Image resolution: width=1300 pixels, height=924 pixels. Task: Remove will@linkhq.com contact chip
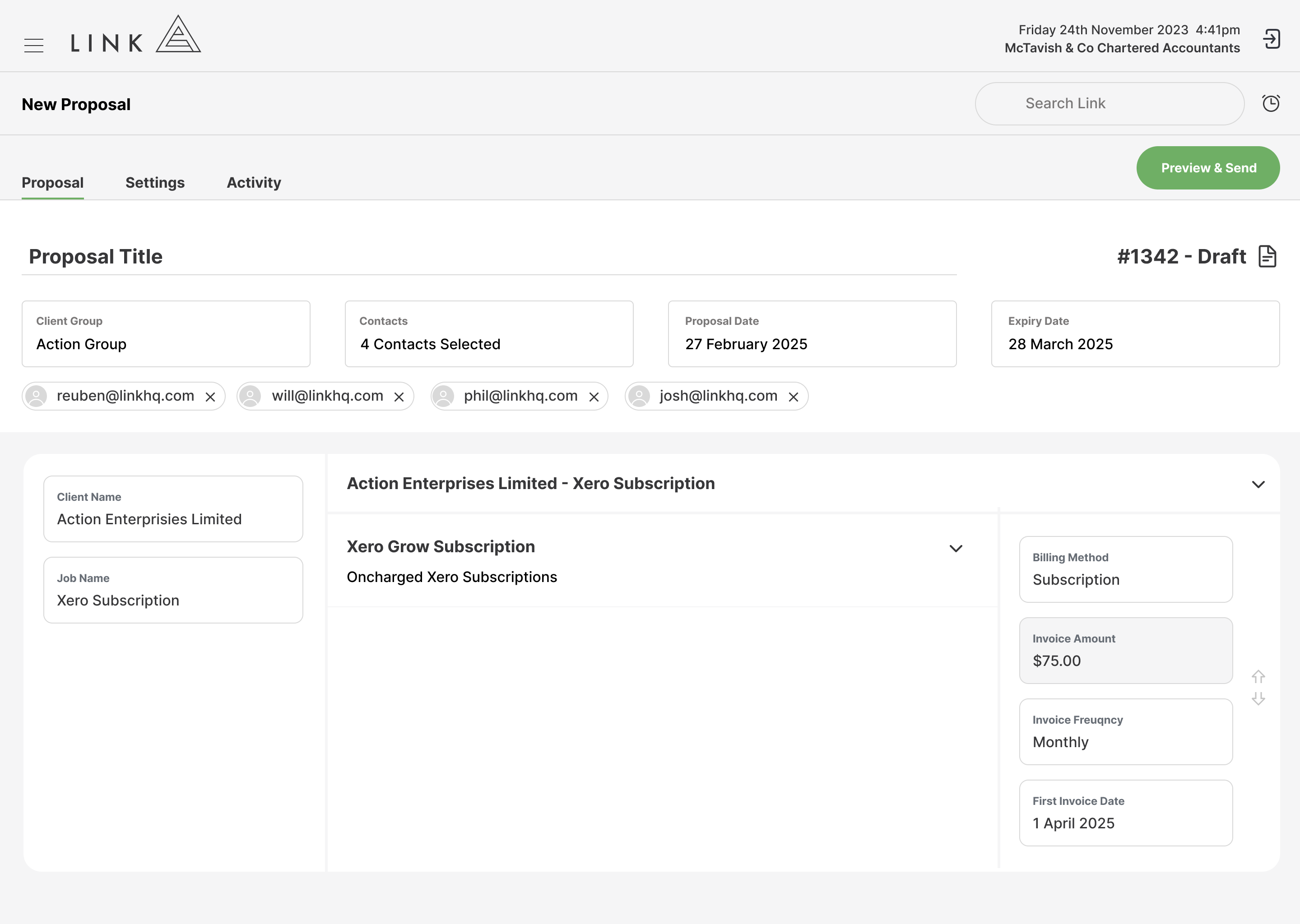[399, 397]
